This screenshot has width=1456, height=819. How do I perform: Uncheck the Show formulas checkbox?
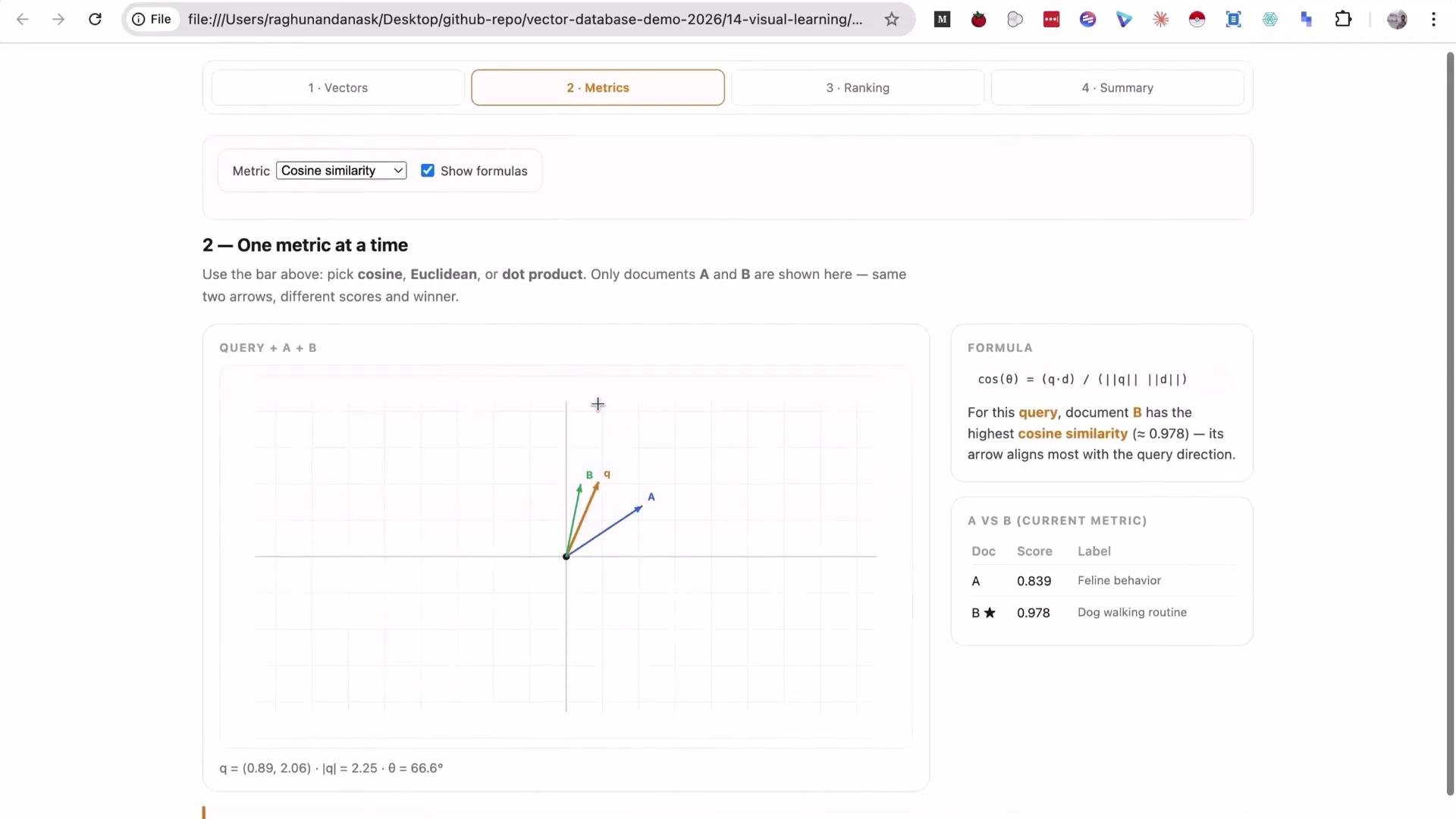[428, 171]
